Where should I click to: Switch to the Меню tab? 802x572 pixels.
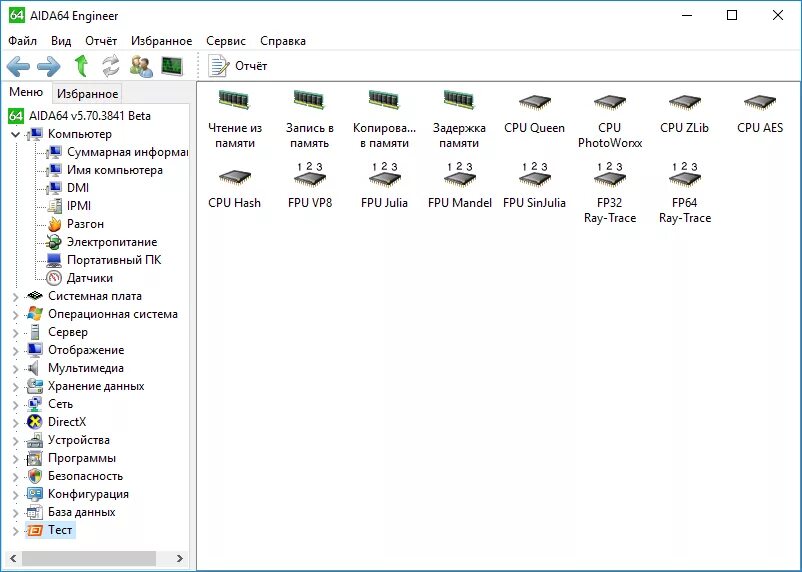(x=26, y=92)
